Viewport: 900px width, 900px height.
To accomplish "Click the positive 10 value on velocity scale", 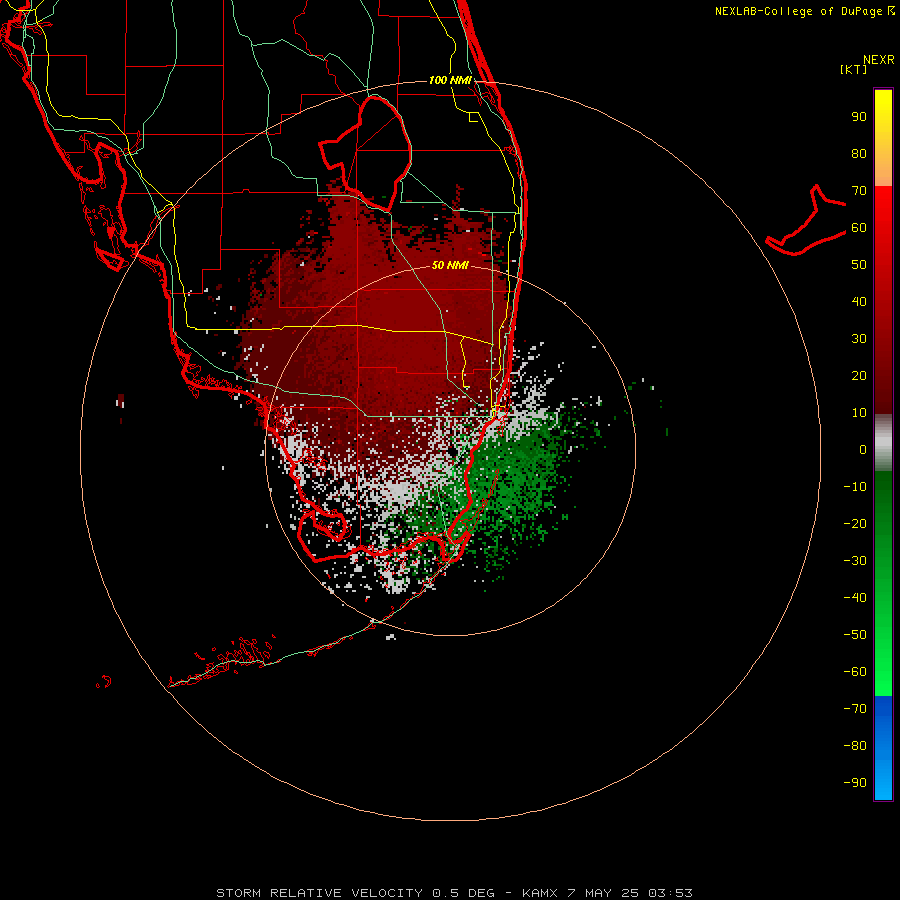I will pyautogui.click(x=859, y=413).
